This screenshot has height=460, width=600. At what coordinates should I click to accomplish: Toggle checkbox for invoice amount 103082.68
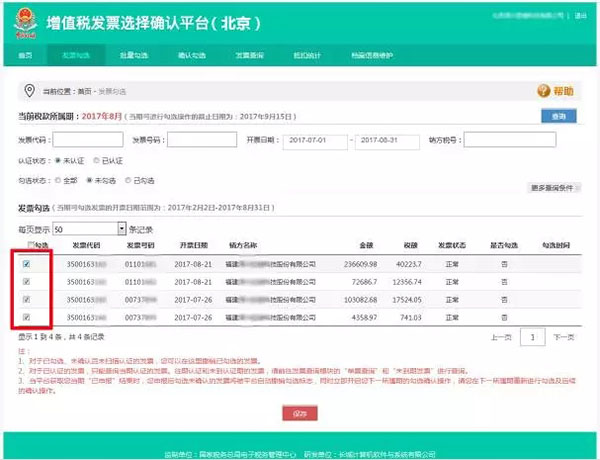click(x=26, y=299)
